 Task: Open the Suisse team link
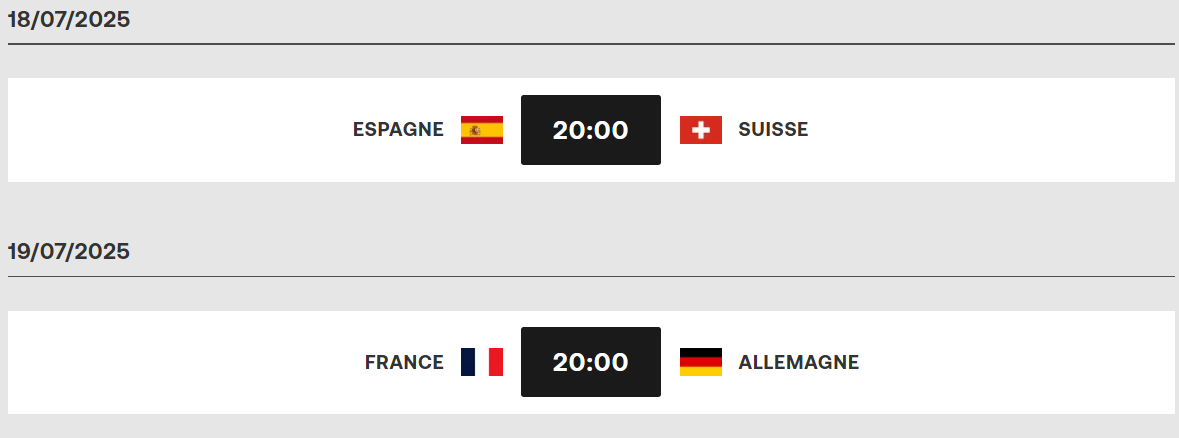[x=773, y=130]
